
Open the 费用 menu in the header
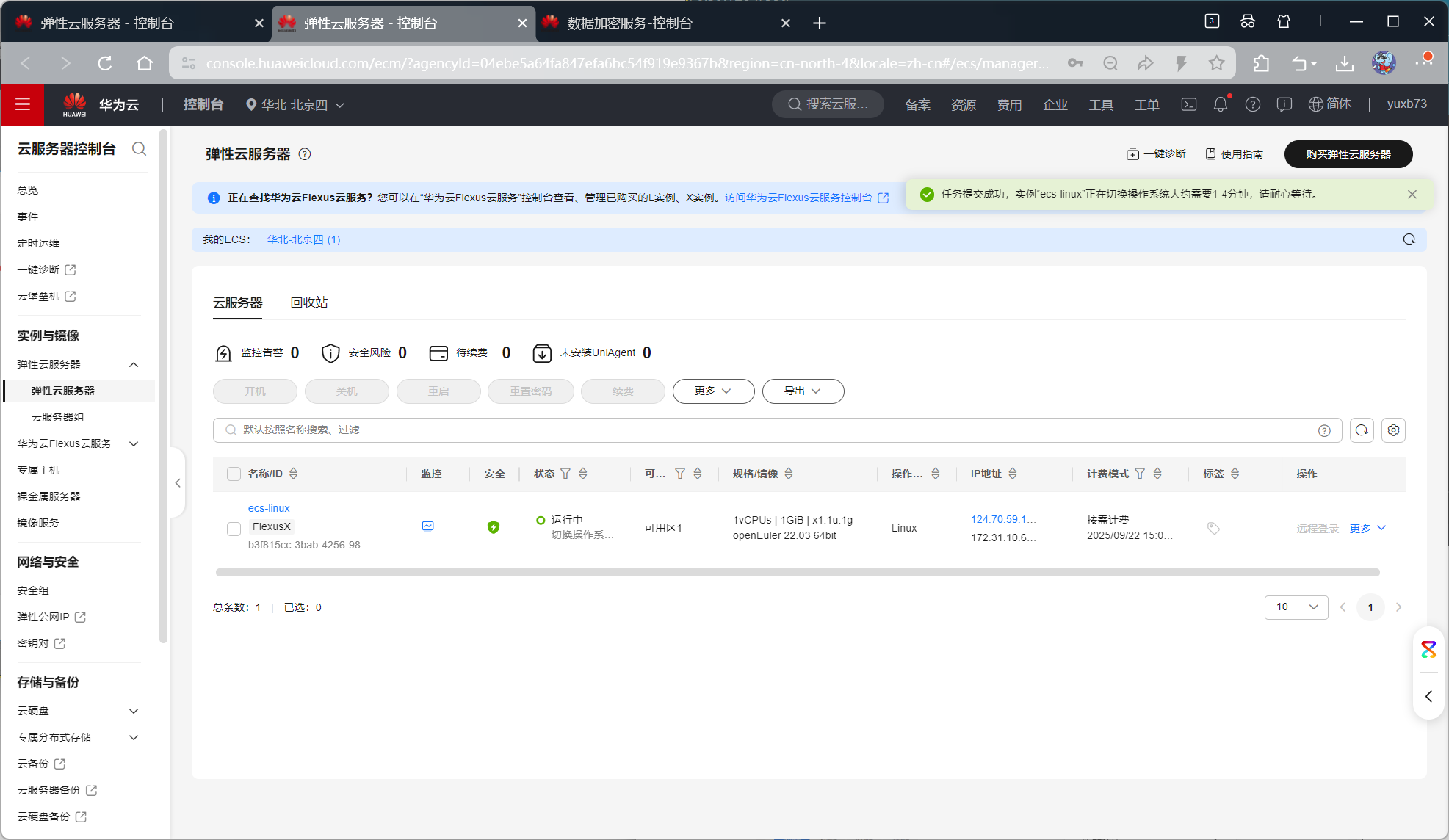[1009, 104]
